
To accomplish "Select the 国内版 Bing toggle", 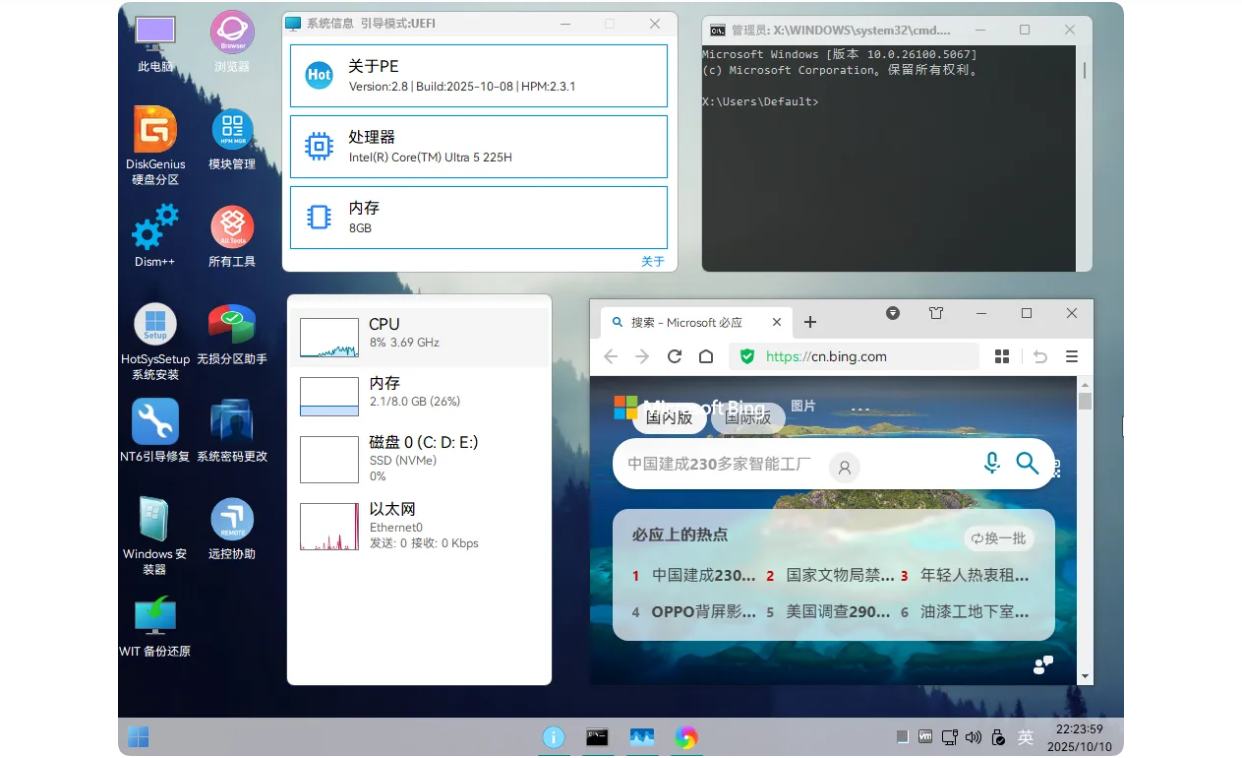I will point(669,418).
